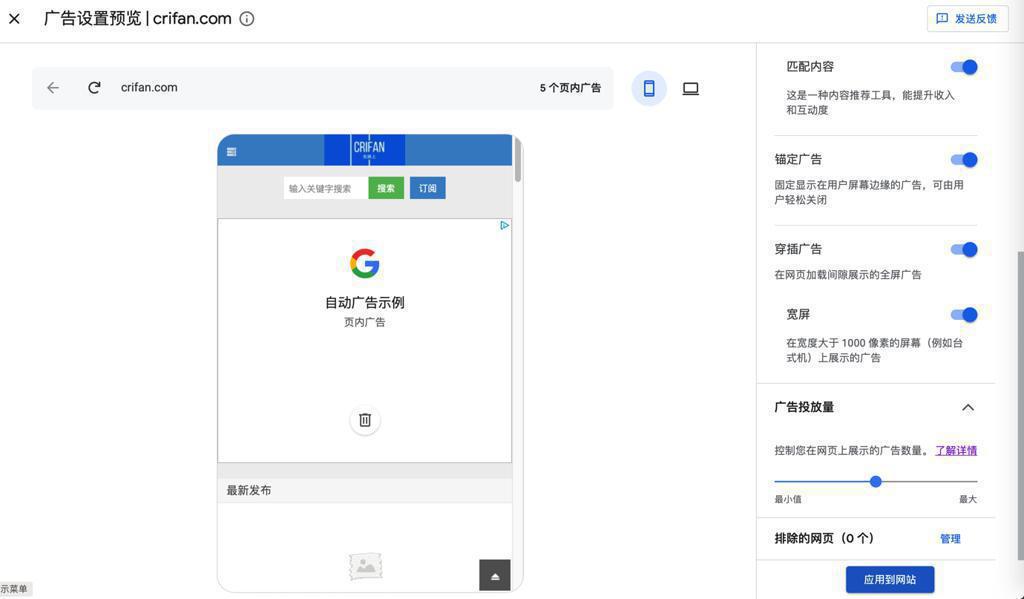The width and height of the screenshot is (1024, 599).
Task: Click the keyword search field in preview
Action: 325,188
